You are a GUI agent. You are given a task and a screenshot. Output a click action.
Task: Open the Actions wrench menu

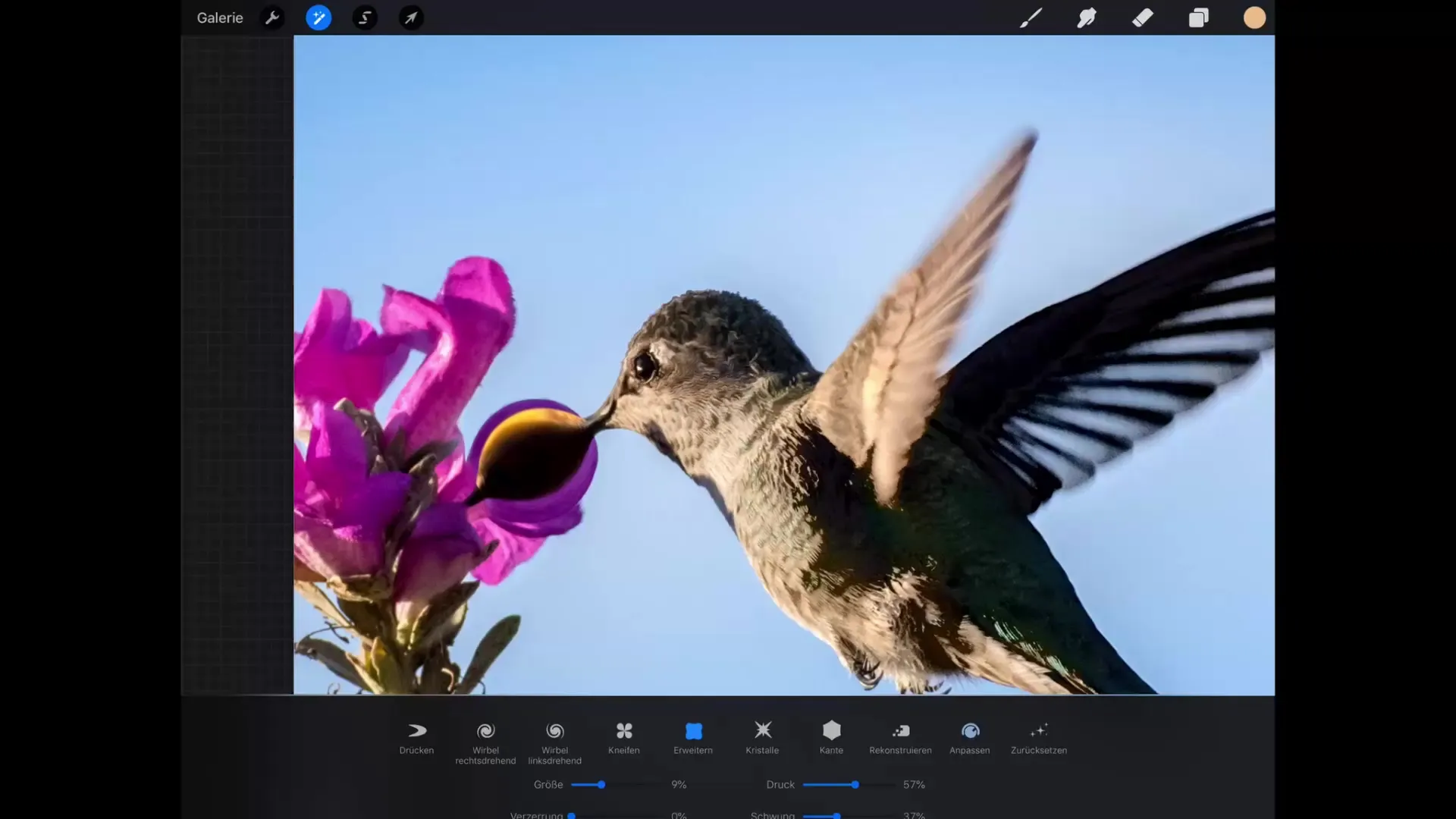(272, 17)
